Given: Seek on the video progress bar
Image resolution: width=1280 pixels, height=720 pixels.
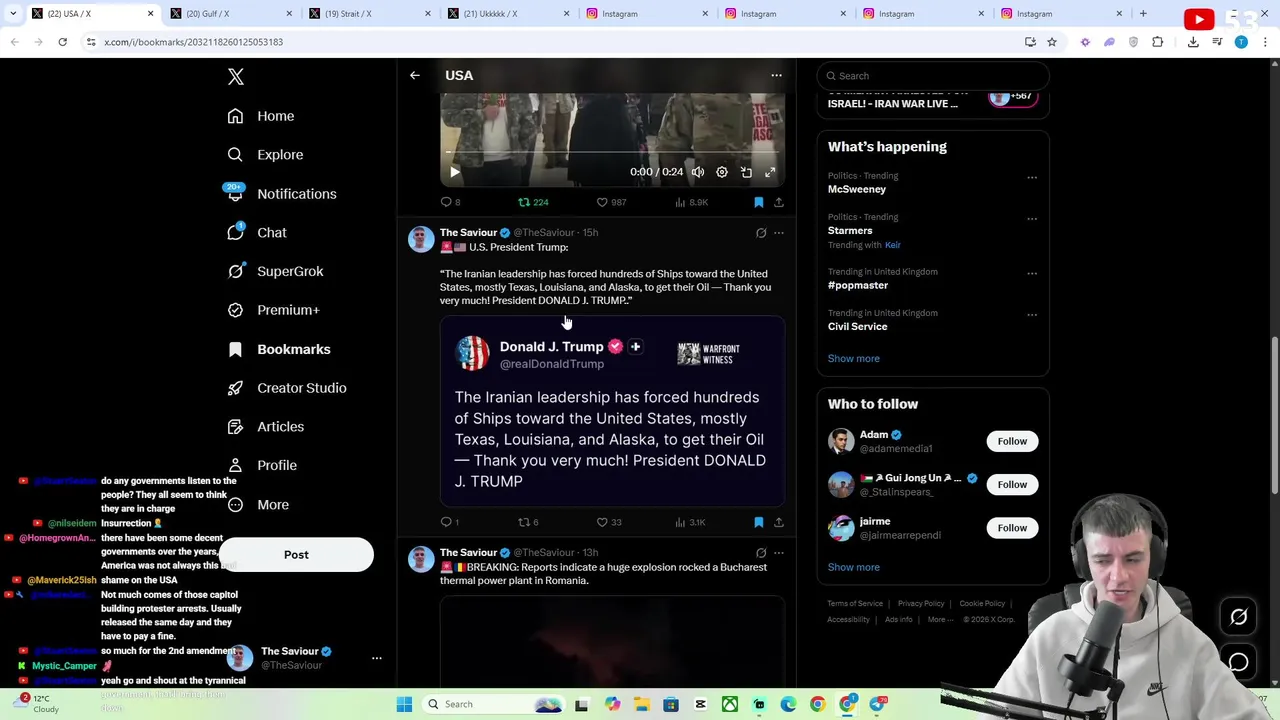Looking at the screenshot, I should (x=612, y=152).
